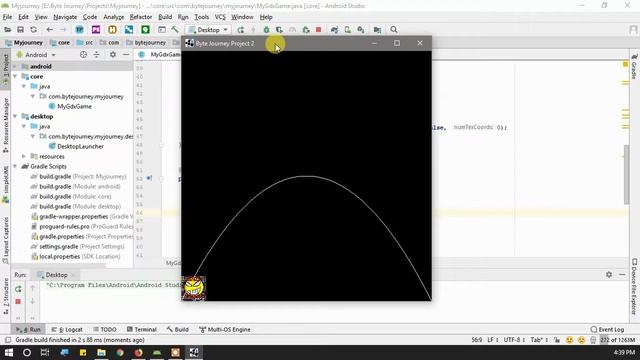Open the Project panel settings gear

pyautogui.click(x=113, y=55)
